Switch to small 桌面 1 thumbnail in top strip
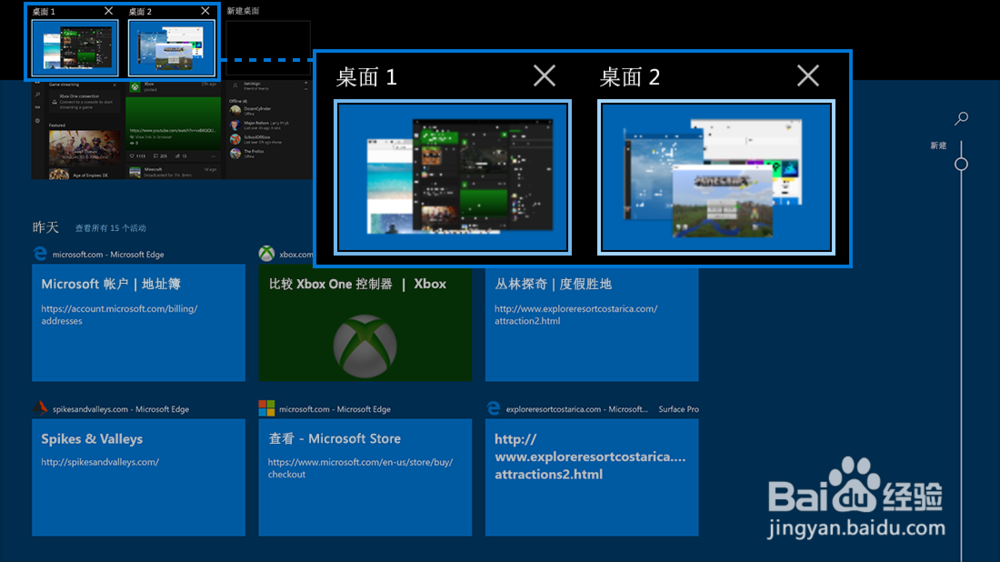Image resolution: width=1000 pixels, height=562 pixels. (x=75, y=48)
